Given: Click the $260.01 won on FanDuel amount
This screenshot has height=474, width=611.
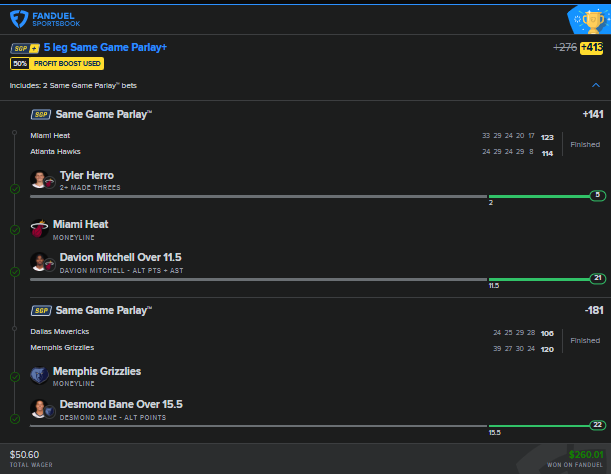Looking at the screenshot, I should (586, 455).
